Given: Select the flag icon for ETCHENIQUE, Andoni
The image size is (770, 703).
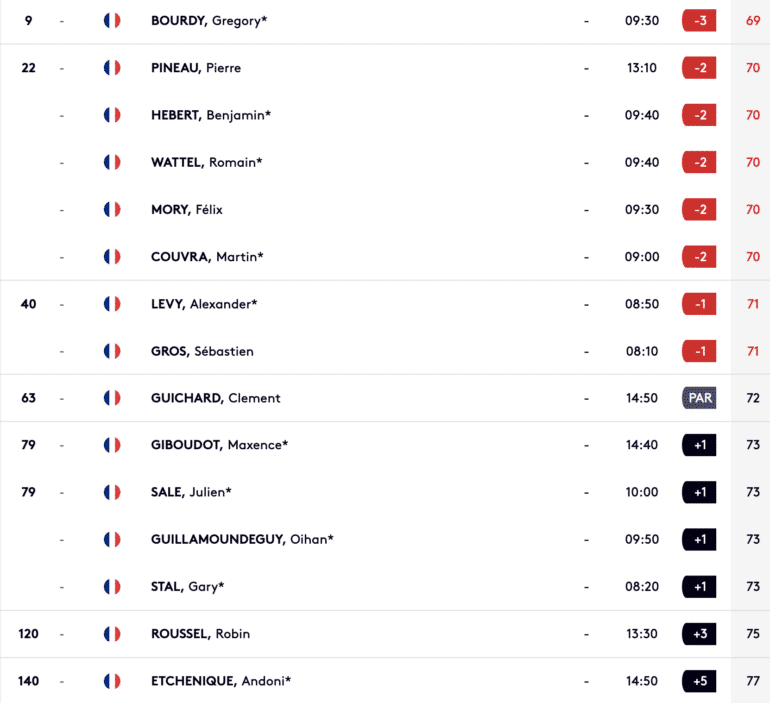Looking at the screenshot, I should pyautogui.click(x=112, y=681).
